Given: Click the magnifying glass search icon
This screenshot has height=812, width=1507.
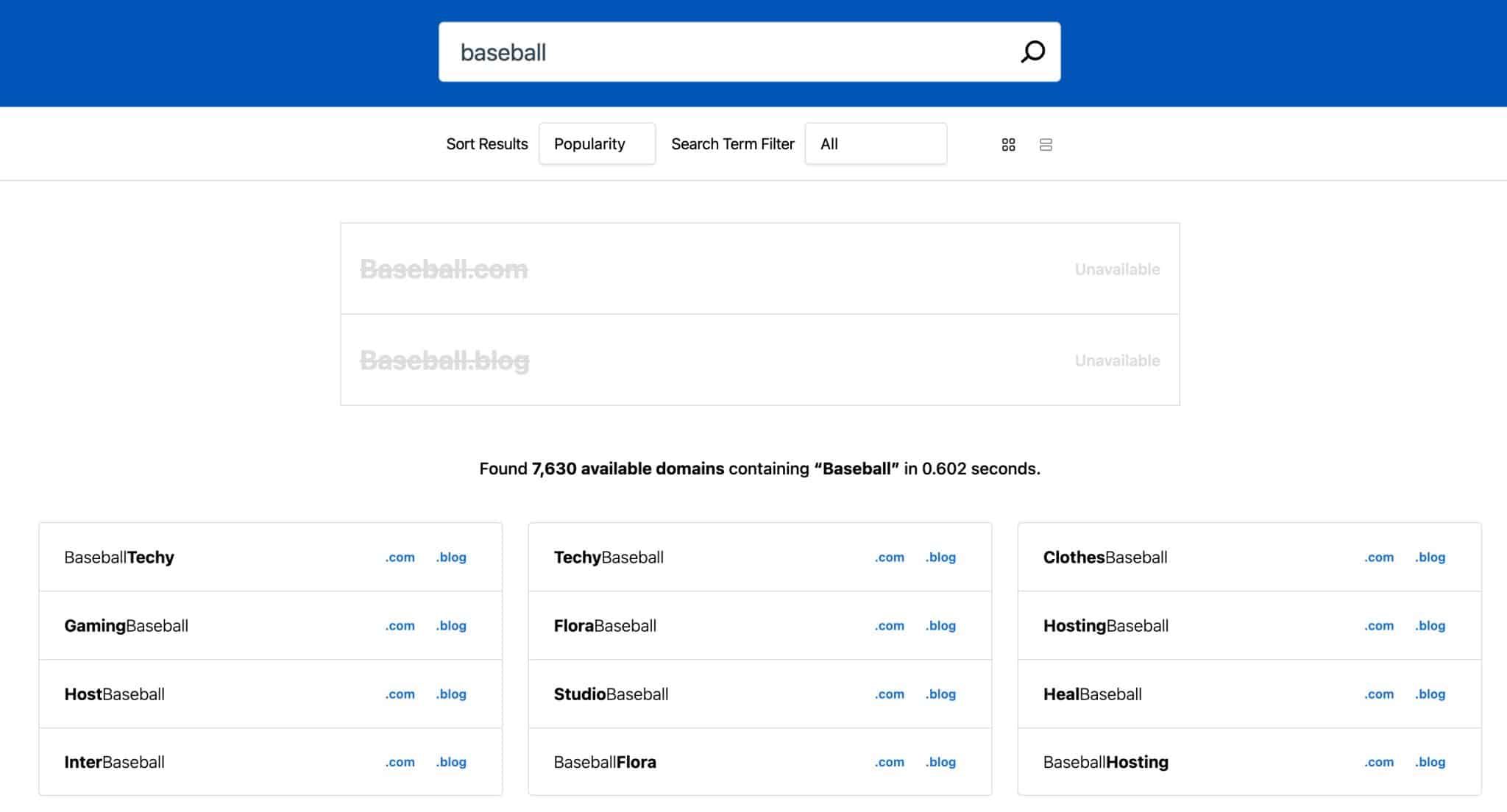Looking at the screenshot, I should [1032, 51].
